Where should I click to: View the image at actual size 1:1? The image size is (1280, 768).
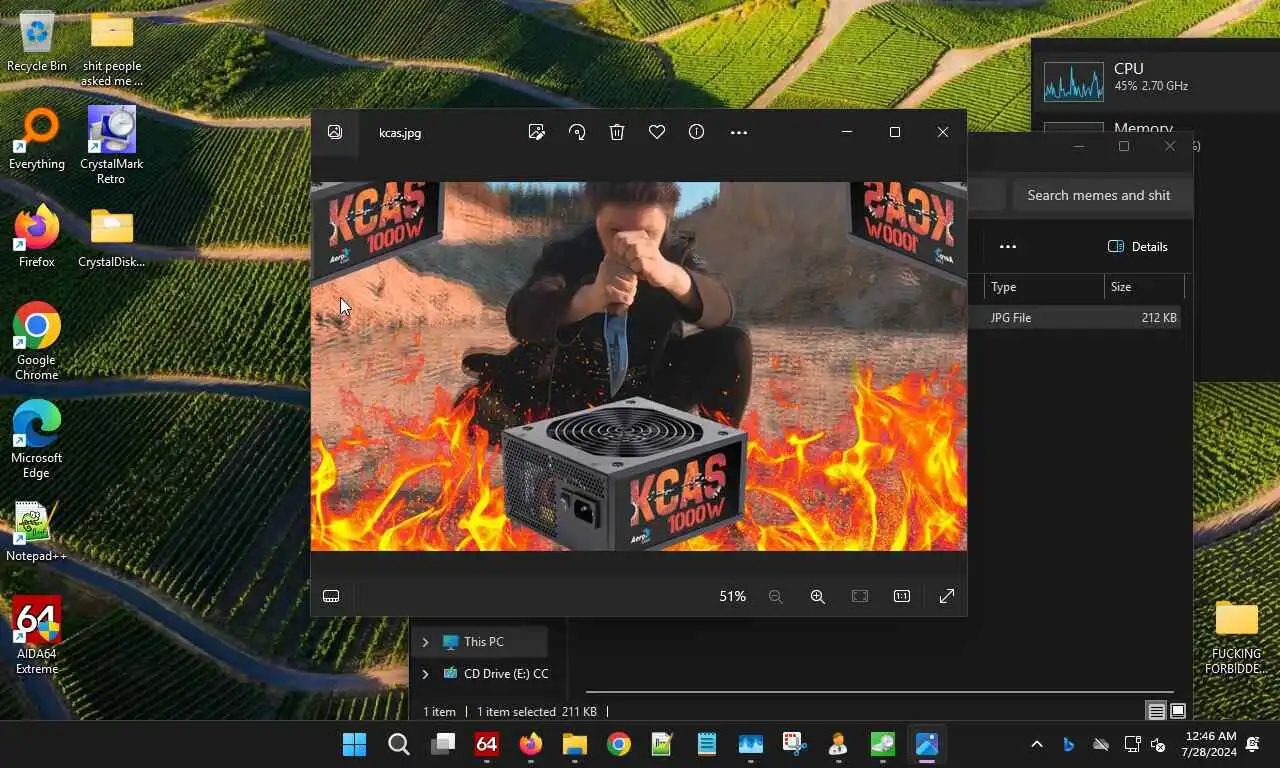pyautogui.click(x=902, y=596)
